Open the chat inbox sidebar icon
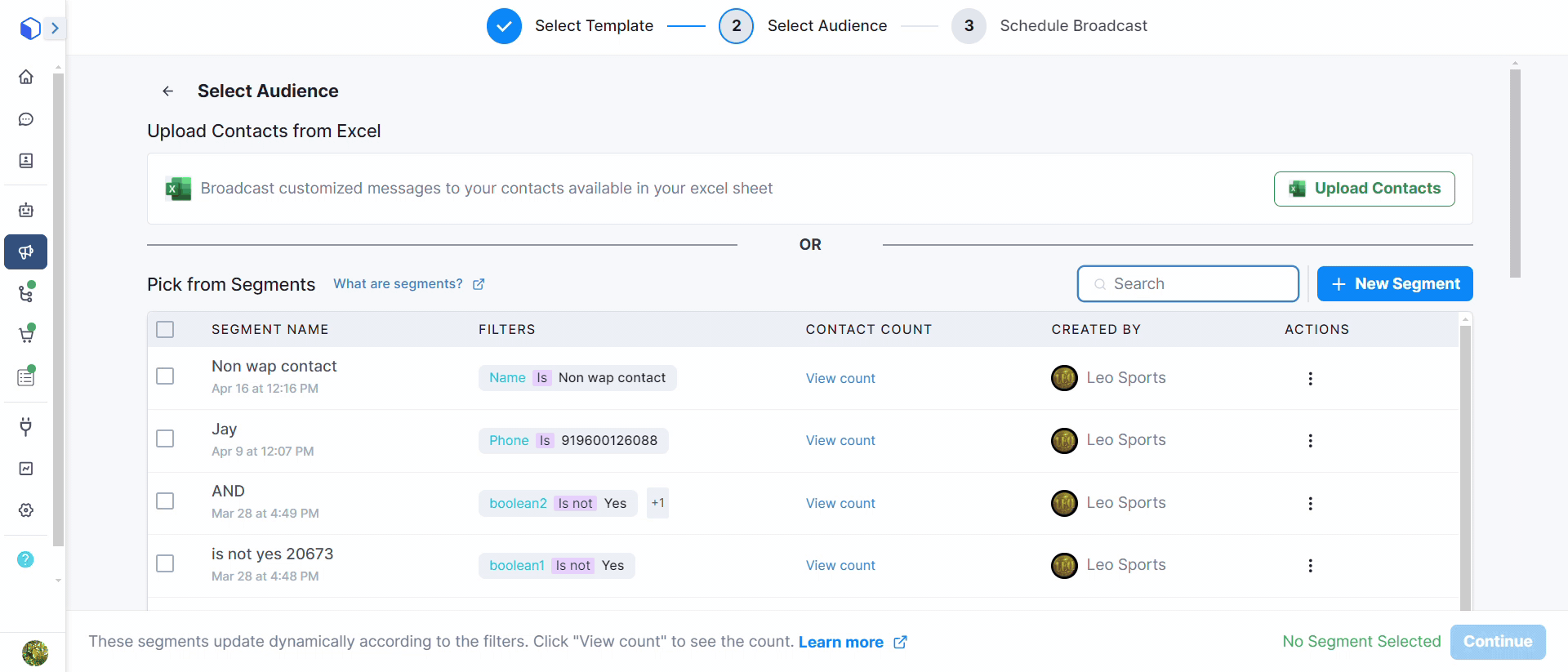This screenshot has height=672, width=1568. [26, 119]
